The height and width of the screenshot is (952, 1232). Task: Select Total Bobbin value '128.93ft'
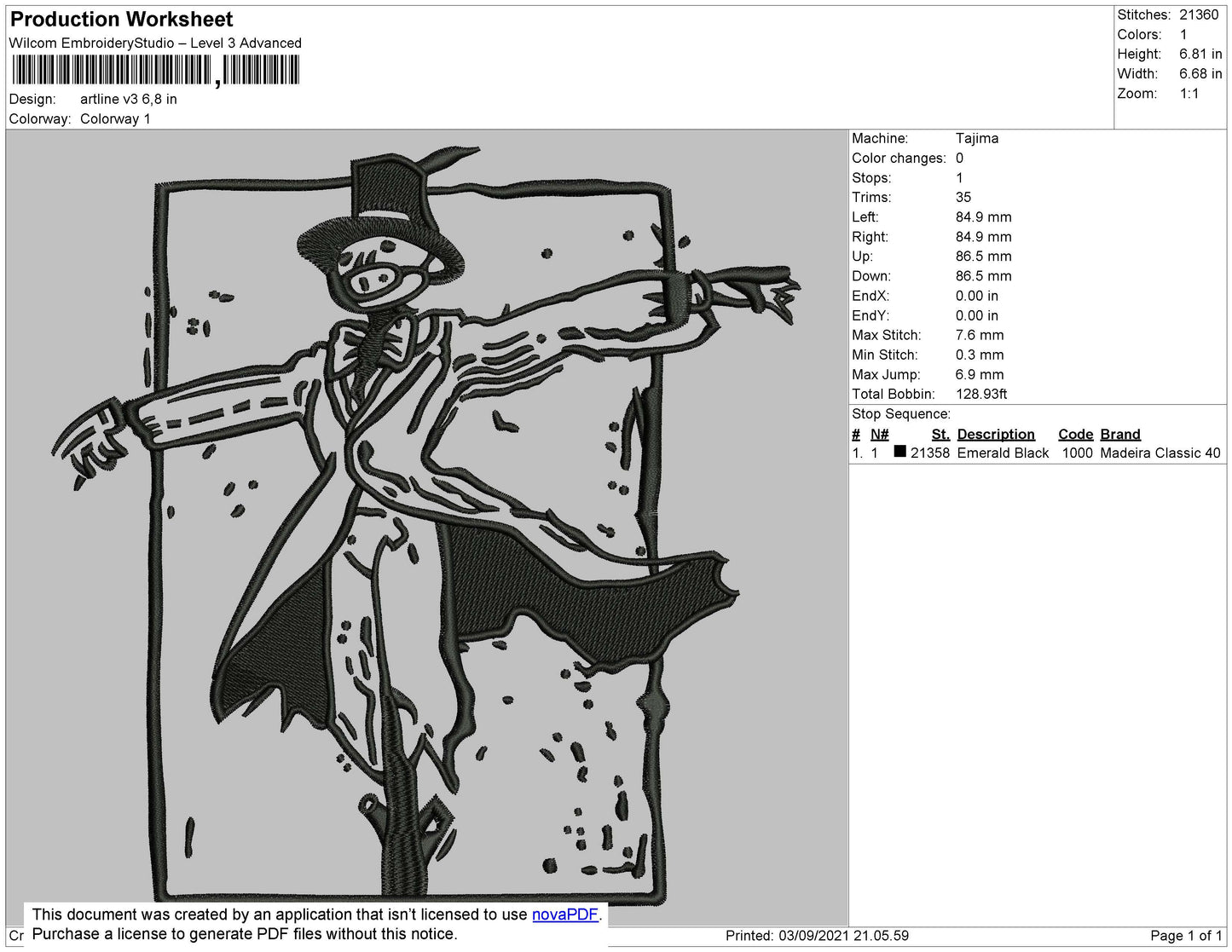(x=981, y=394)
